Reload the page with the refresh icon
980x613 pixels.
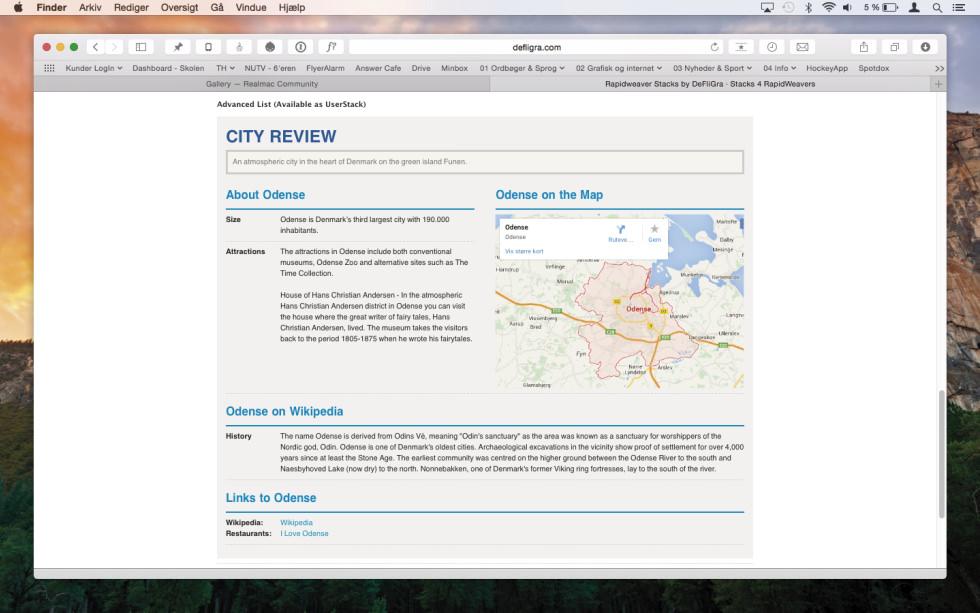[714, 47]
